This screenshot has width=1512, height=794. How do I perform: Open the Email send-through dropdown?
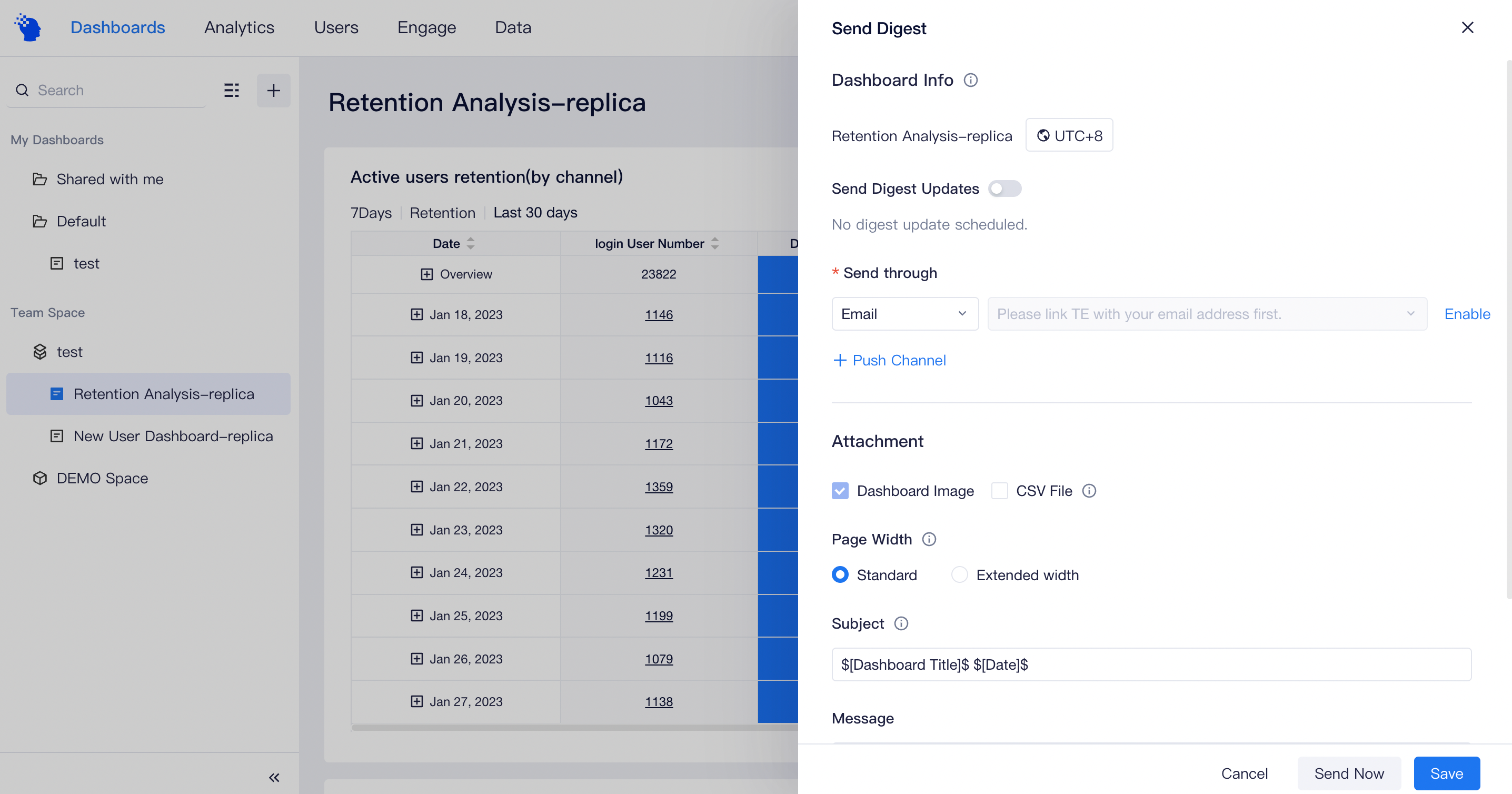[905, 314]
